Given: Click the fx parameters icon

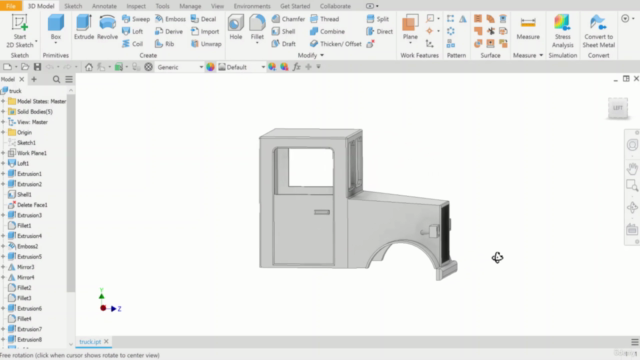Looking at the screenshot, I should 296,67.
